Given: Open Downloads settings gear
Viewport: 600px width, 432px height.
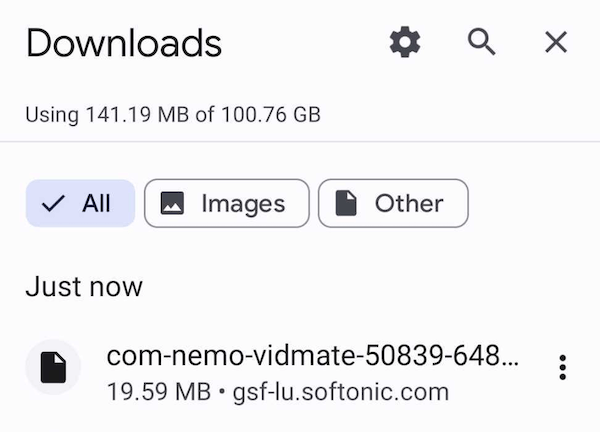Looking at the screenshot, I should pos(405,42).
